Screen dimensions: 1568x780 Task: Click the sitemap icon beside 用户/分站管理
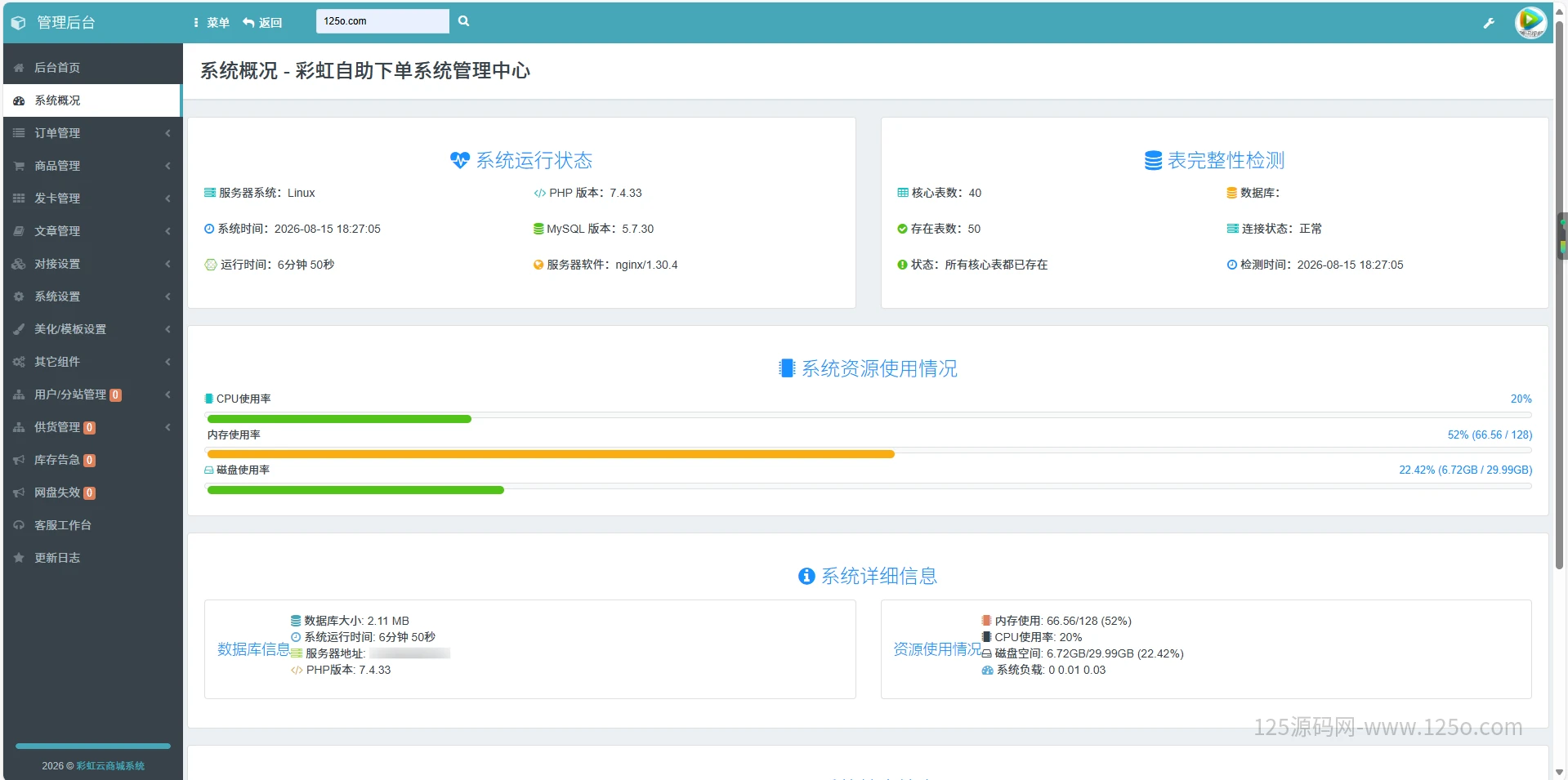point(19,394)
